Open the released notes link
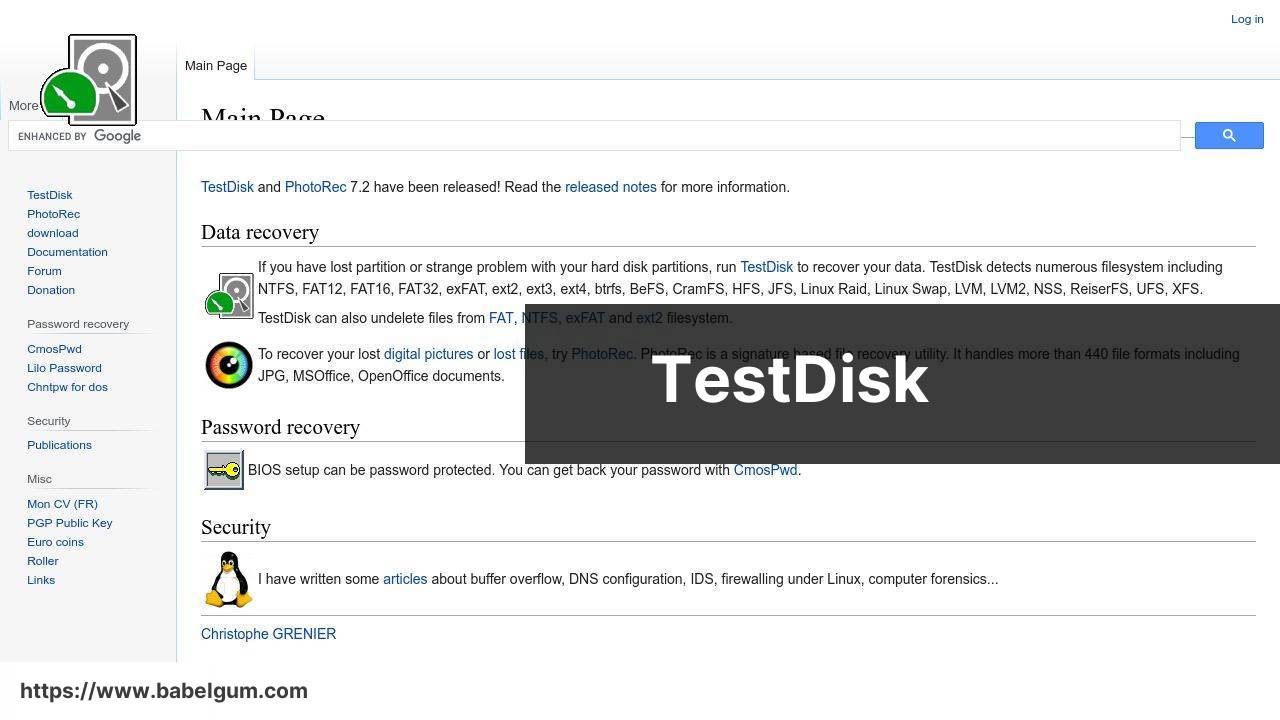This screenshot has width=1280, height=720. [611, 187]
